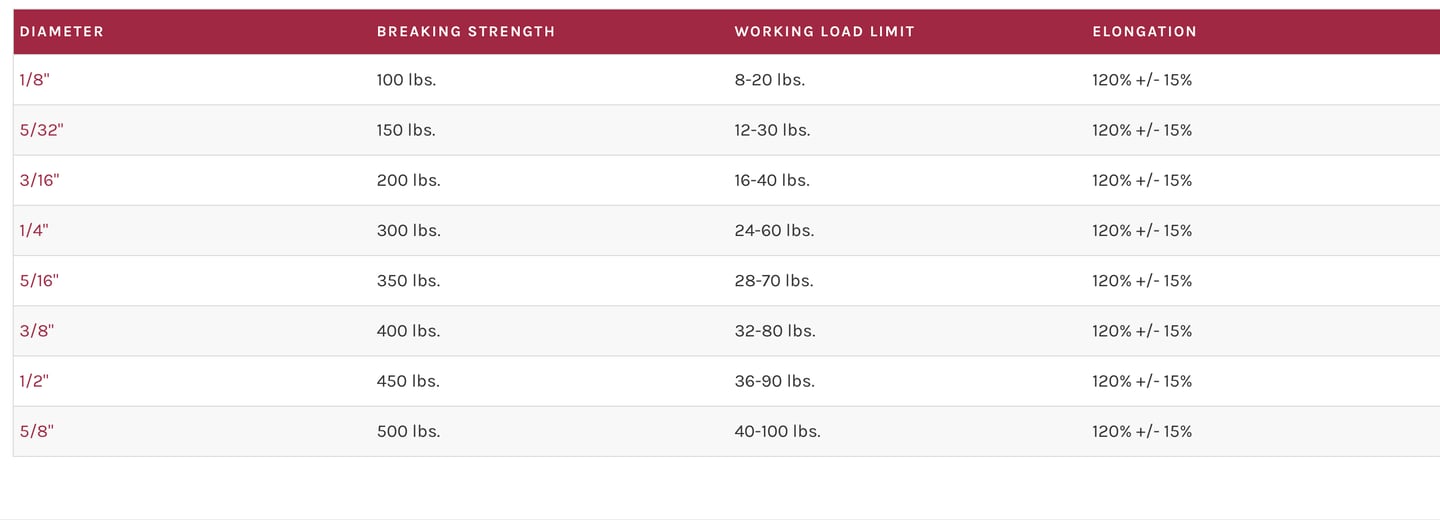Select the 100 lbs. breaking strength cell
Screen dimensions: 1440x520
pyautogui.click(x=407, y=80)
